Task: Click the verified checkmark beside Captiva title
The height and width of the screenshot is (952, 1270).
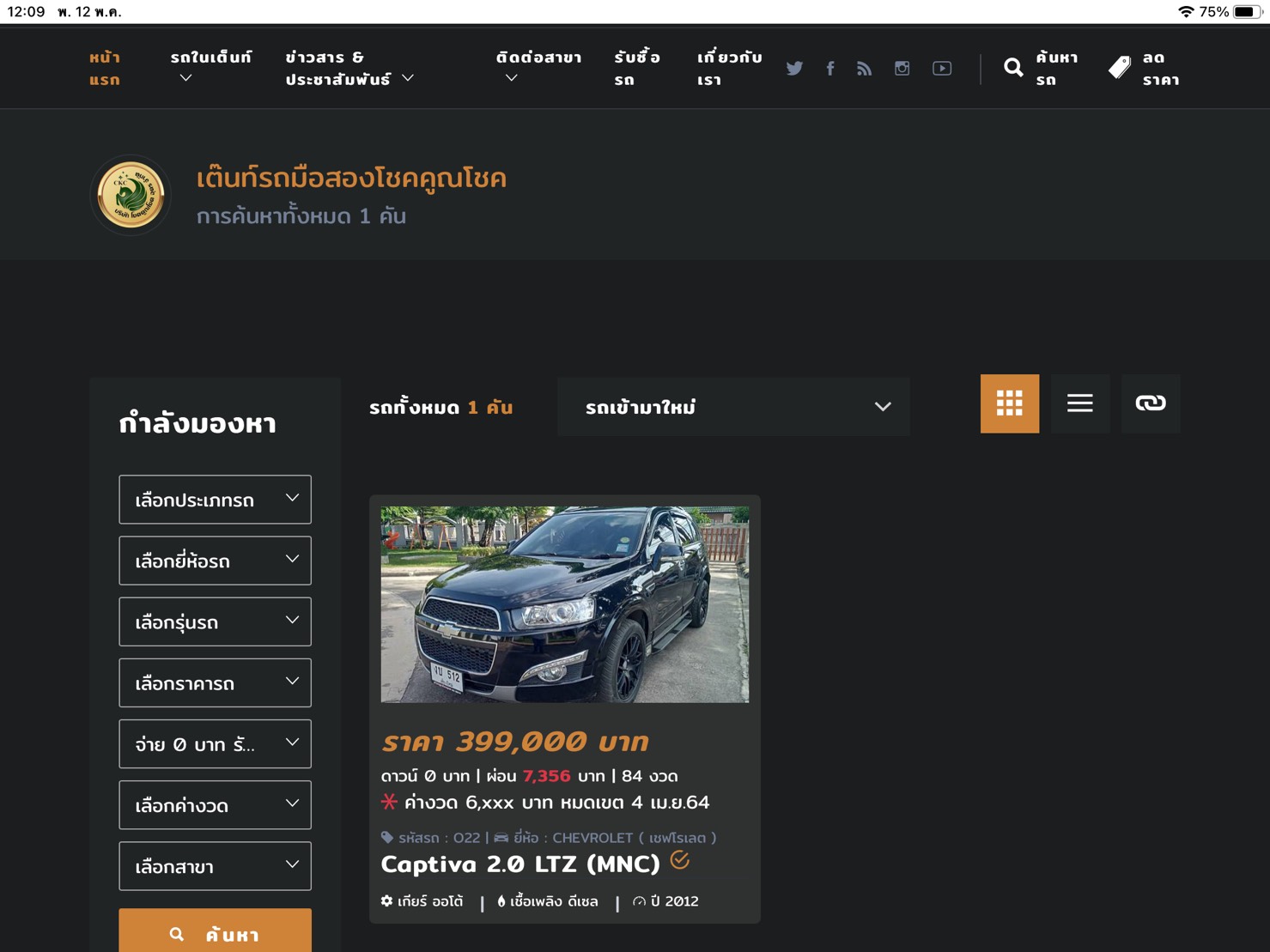Action: tap(680, 860)
